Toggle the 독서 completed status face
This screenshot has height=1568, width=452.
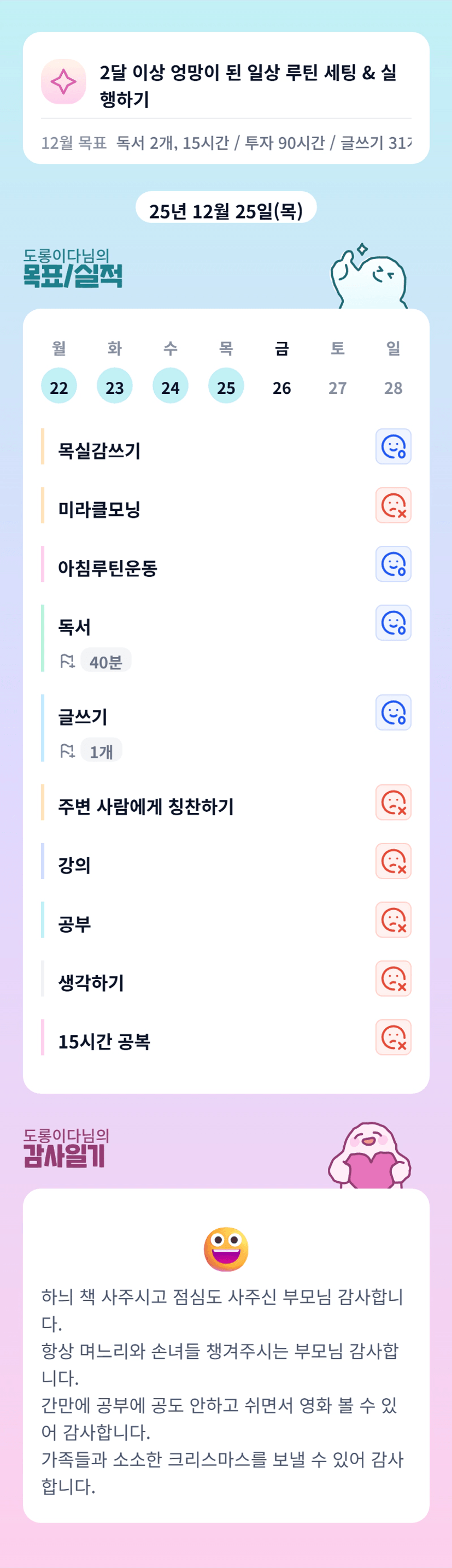tap(393, 623)
